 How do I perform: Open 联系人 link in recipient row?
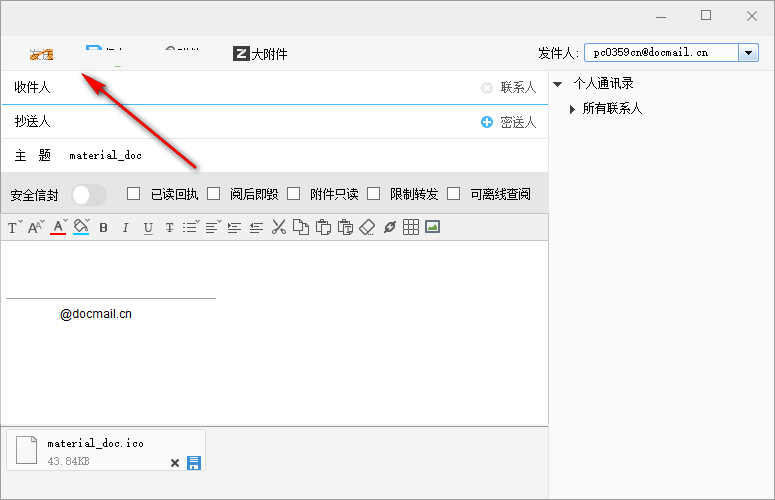tap(517, 88)
